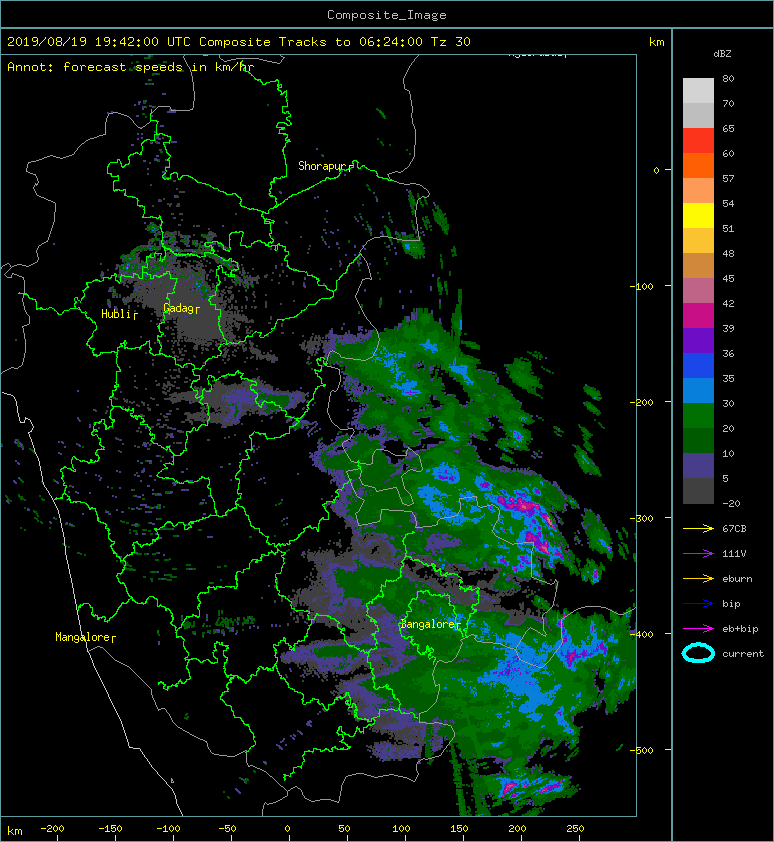Pick the slate blue swatch between 10 and 5 dBZ

tap(698, 465)
